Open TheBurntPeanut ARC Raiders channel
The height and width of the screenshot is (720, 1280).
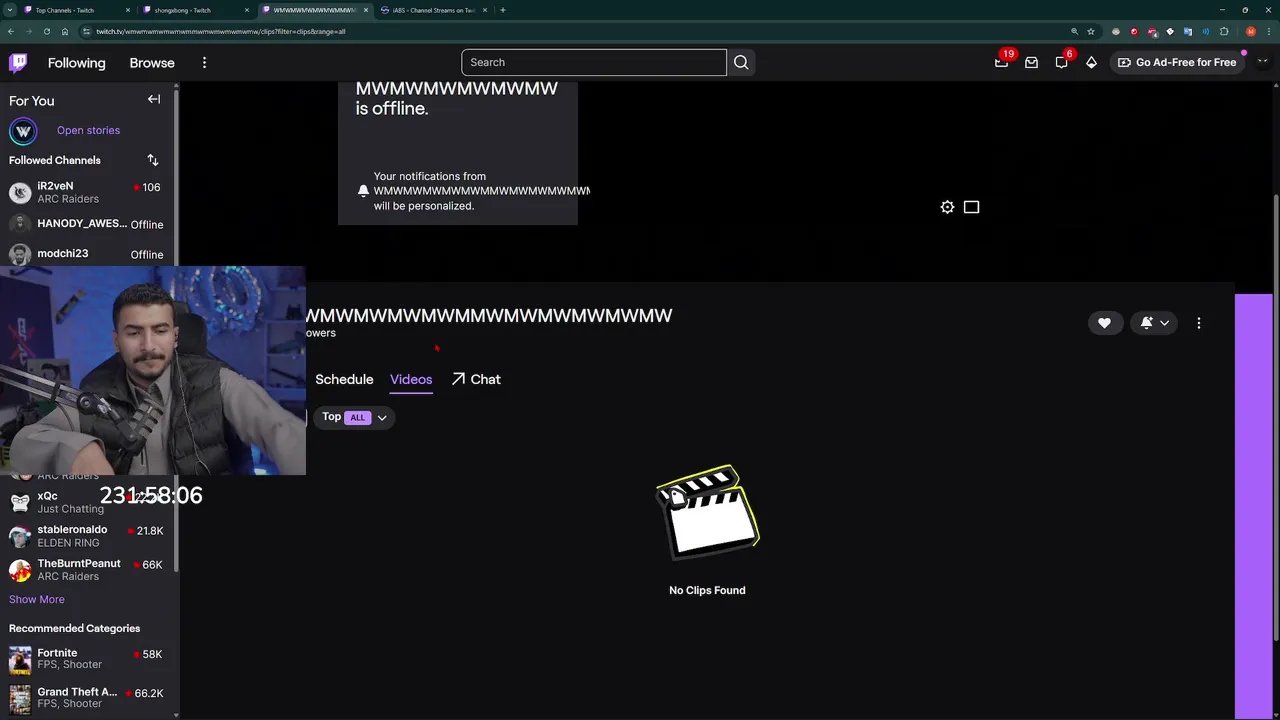(88, 569)
